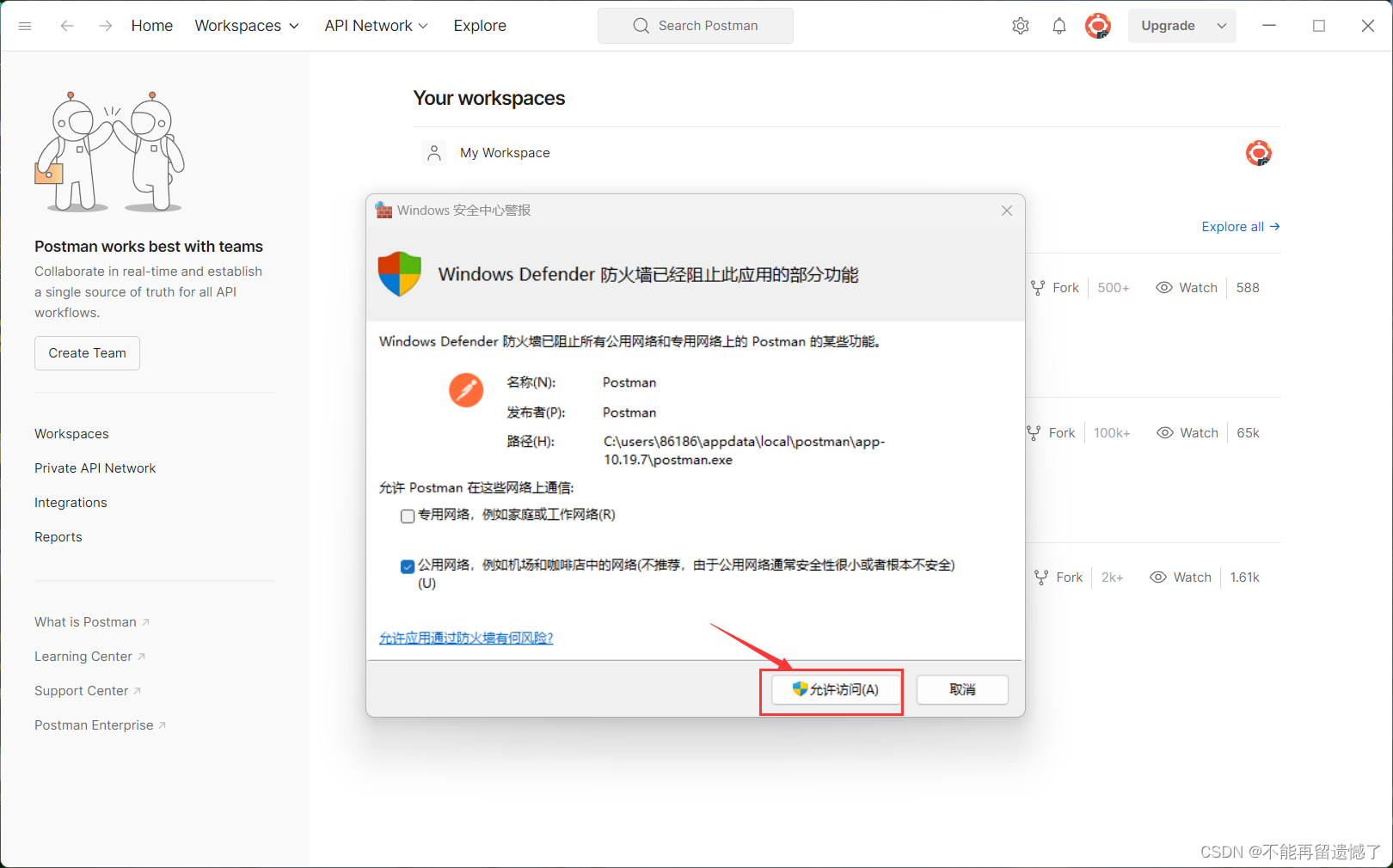Click the firewall icon in dialog title

(x=384, y=211)
